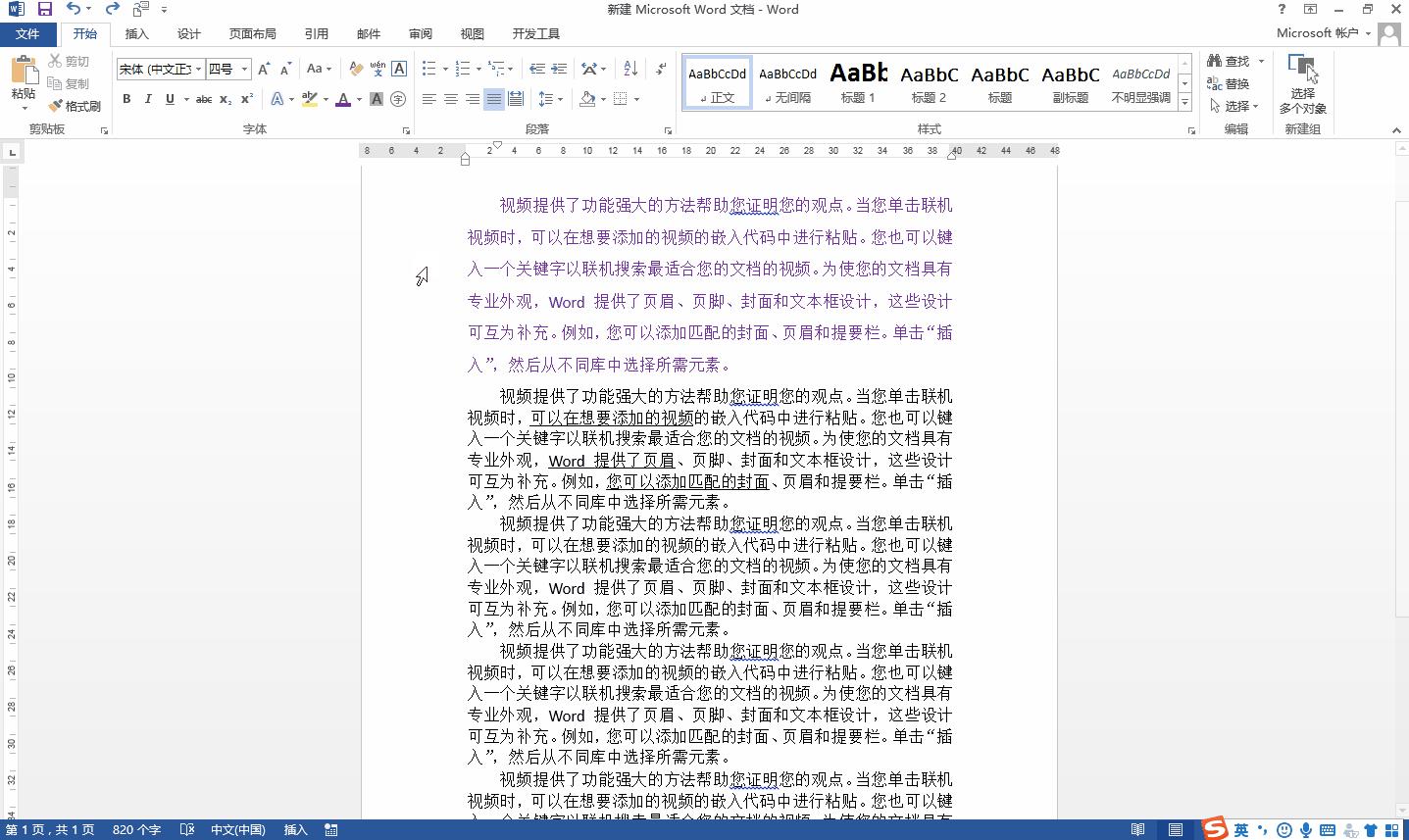
Task: Toggle strikethrough (abc) formatting
Action: (x=204, y=99)
